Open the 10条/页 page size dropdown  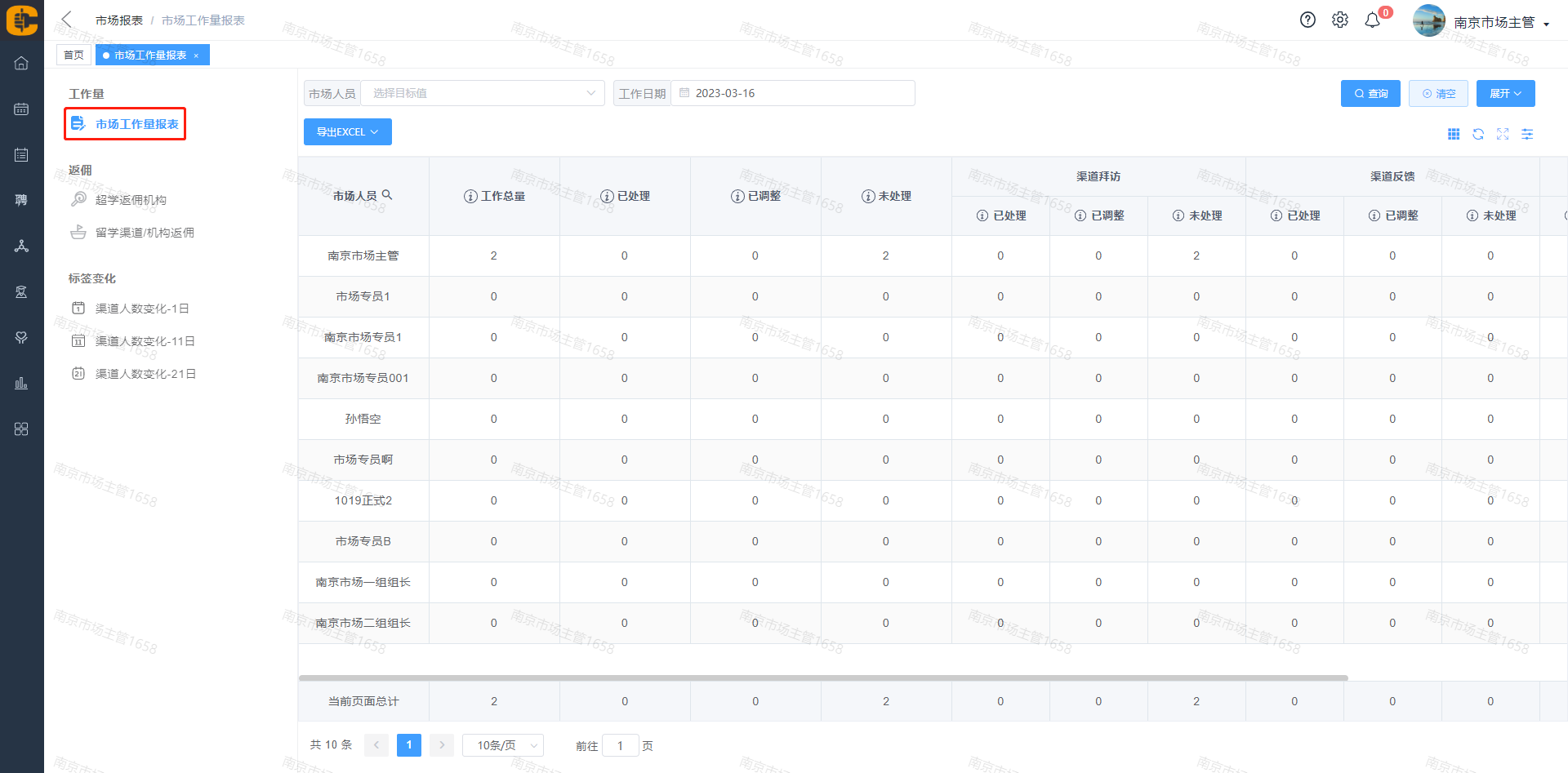503,745
